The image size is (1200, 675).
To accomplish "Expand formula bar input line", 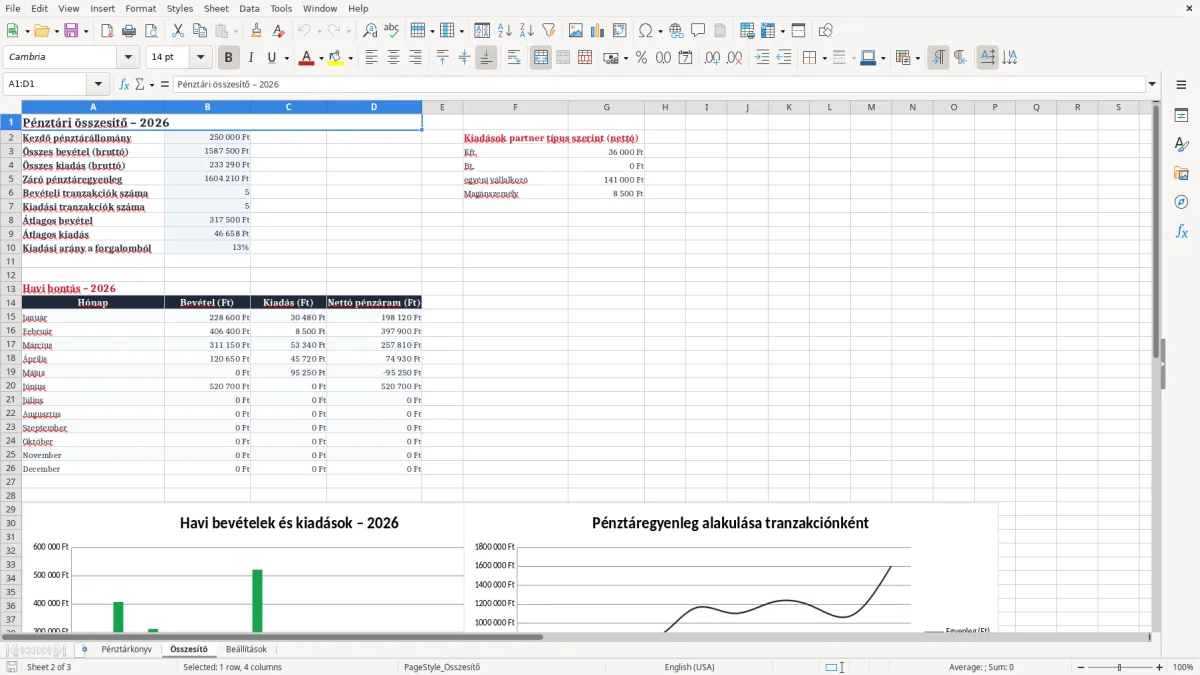I will point(1152,85).
